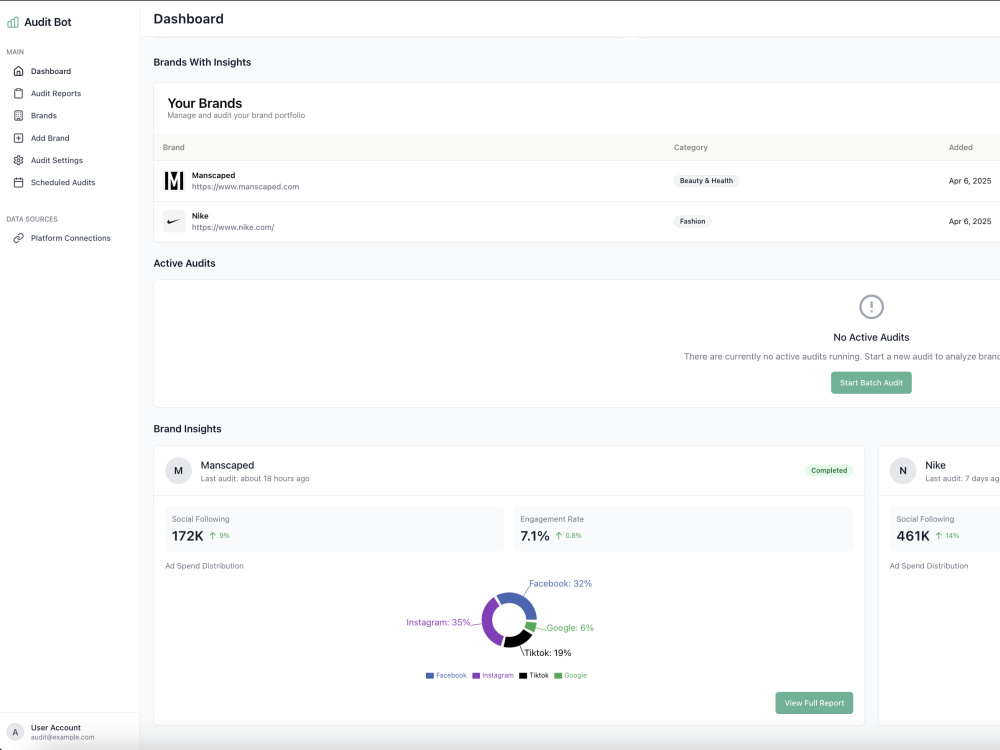Click the Start Batch Audit button
This screenshot has width=1000, height=750.
coord(871,383)
